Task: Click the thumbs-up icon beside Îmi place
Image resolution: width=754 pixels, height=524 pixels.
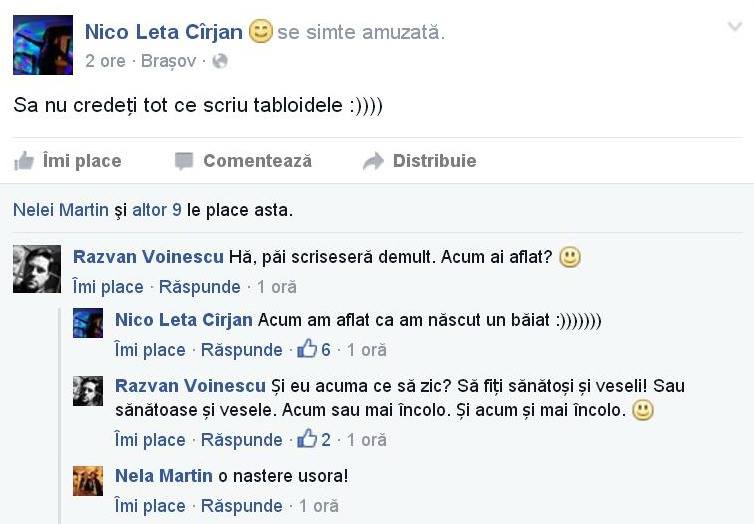Action: pyautogui.click(x=24, y=161)
